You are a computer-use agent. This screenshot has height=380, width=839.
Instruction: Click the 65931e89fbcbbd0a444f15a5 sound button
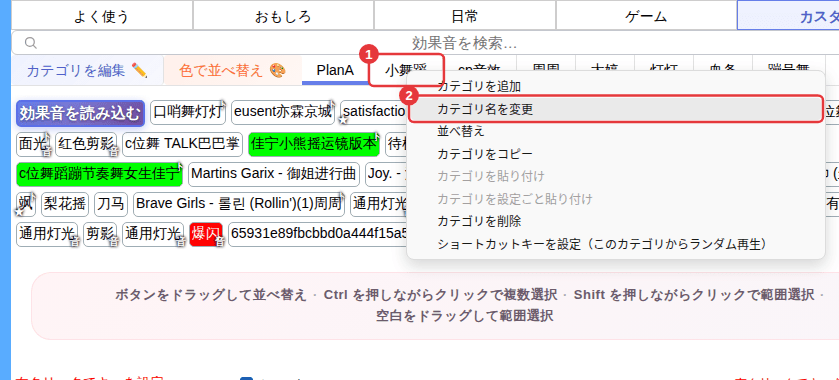(x=318, y=234)
